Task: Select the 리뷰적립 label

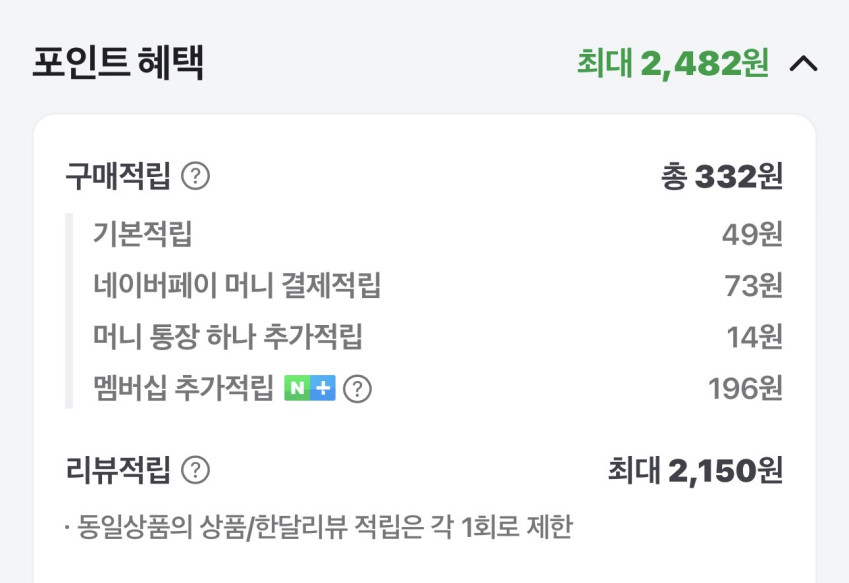Action: 118,470
